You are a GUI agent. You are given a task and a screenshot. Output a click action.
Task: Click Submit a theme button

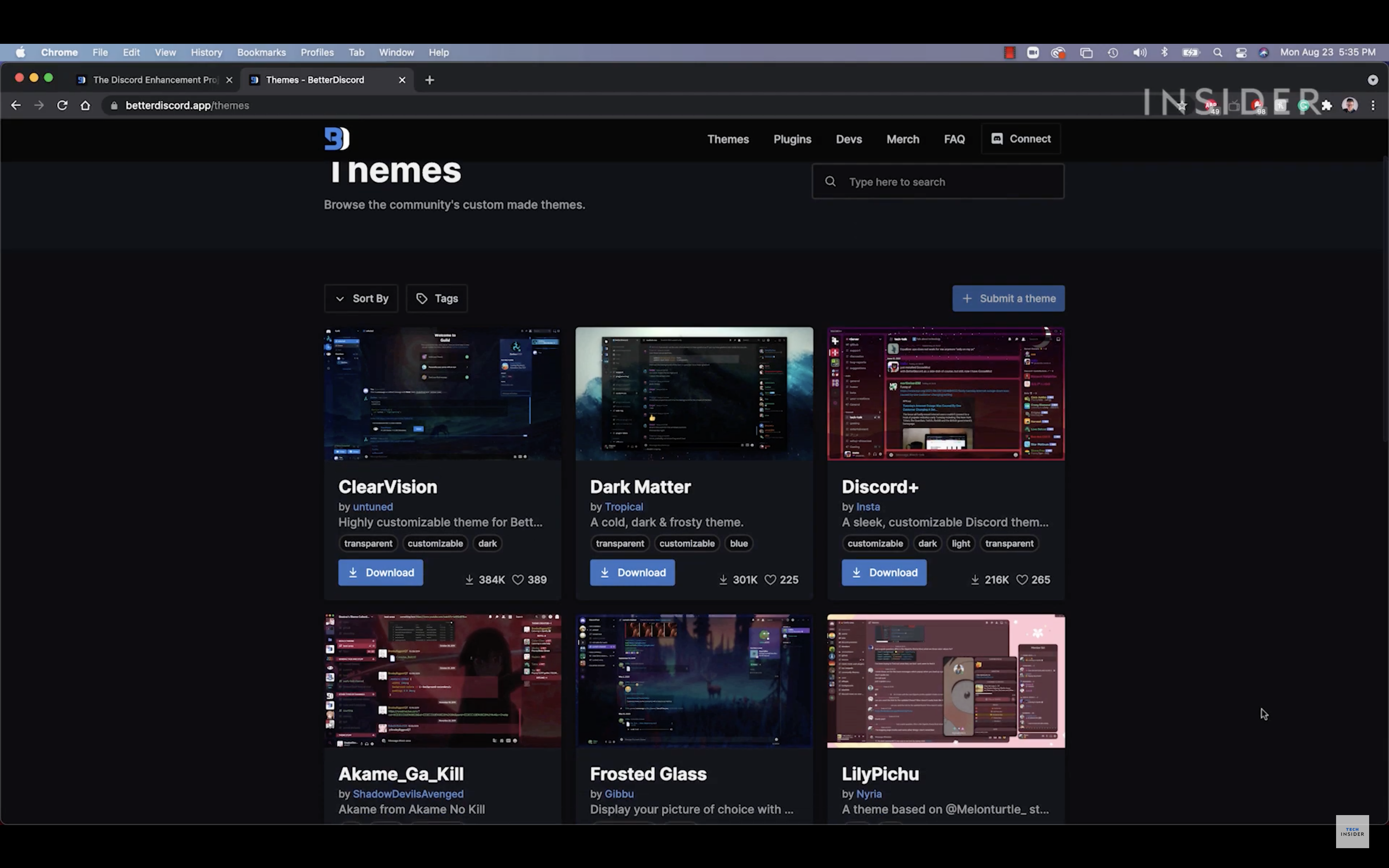[1008, 298]
